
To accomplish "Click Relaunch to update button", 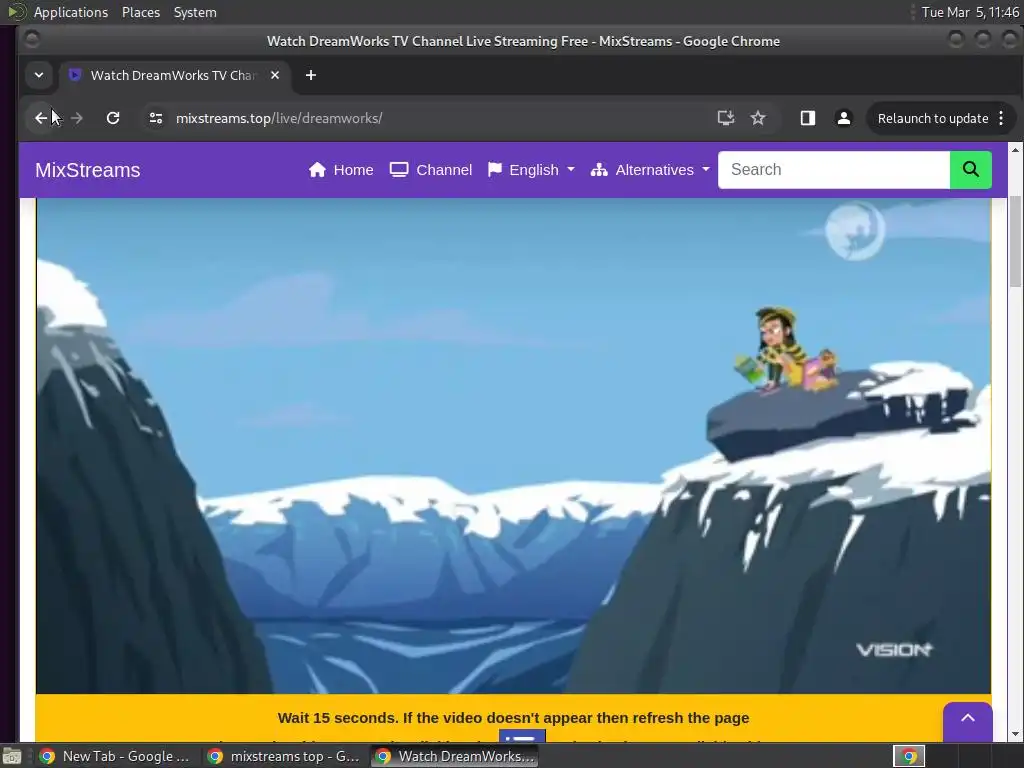I will (x=932, y=118).
